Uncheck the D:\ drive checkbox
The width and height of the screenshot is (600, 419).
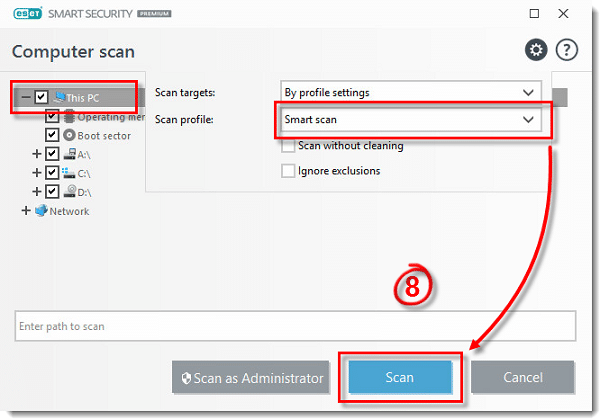[52, 191]
